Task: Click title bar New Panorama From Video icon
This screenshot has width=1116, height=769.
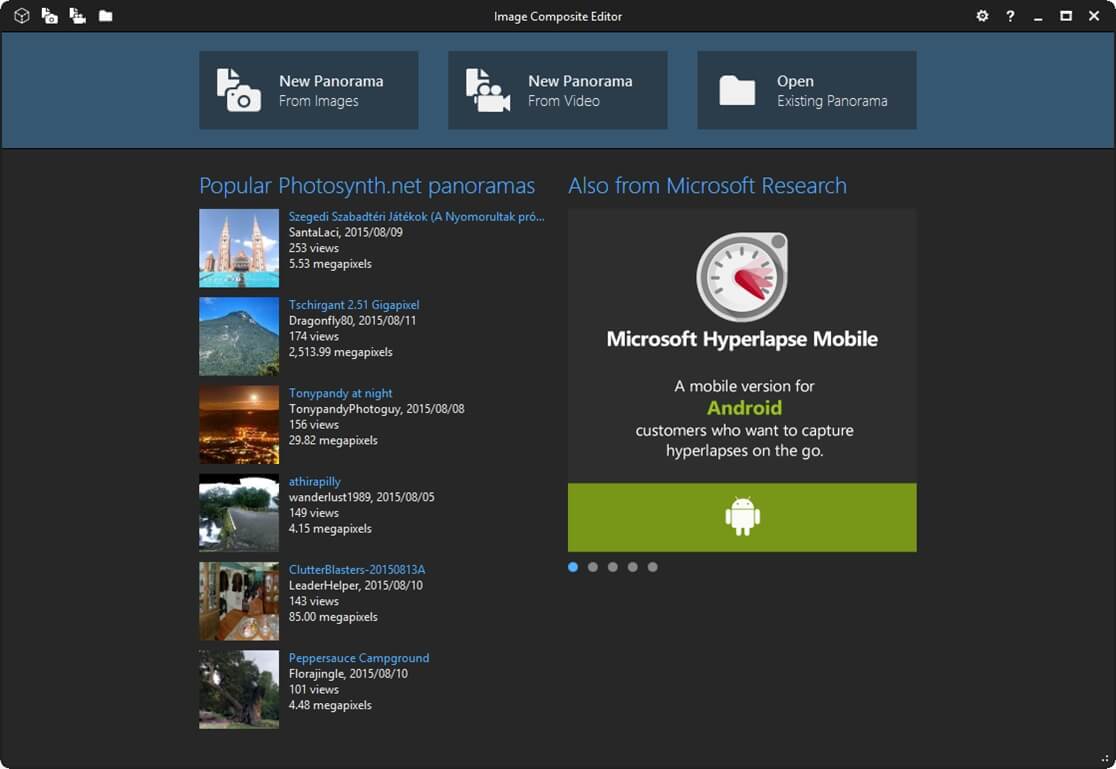Action: point(77,16)
